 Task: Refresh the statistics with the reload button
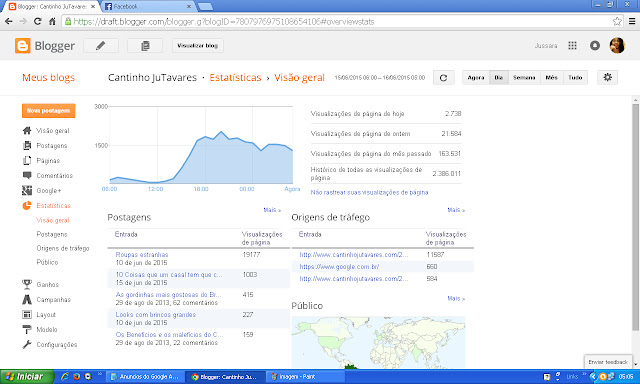click(x=444, y=78)
